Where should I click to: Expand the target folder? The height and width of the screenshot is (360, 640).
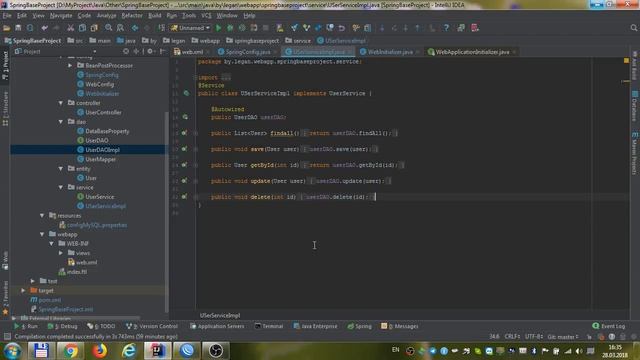coord(23,291)
